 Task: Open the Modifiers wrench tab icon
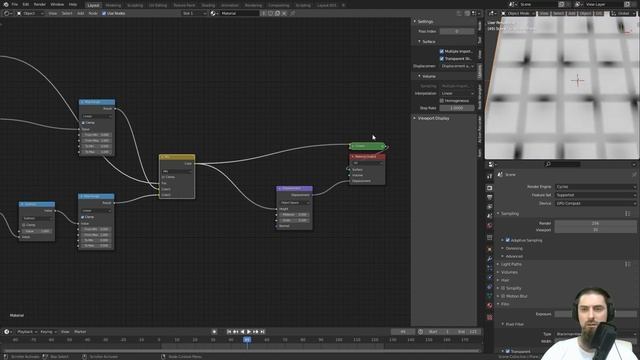pyautogui.click(x=489, y=259)
